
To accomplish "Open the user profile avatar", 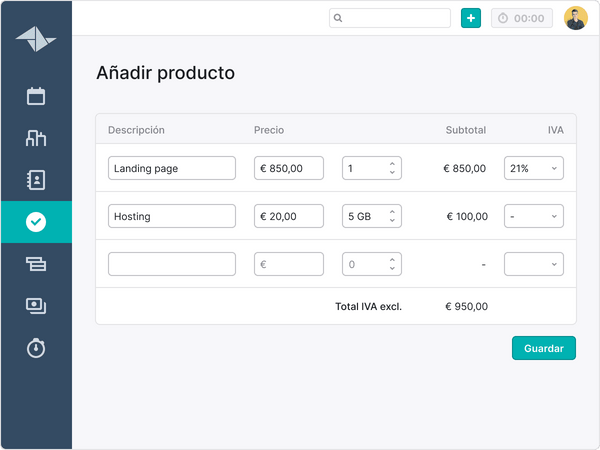I will pos(575,18).
